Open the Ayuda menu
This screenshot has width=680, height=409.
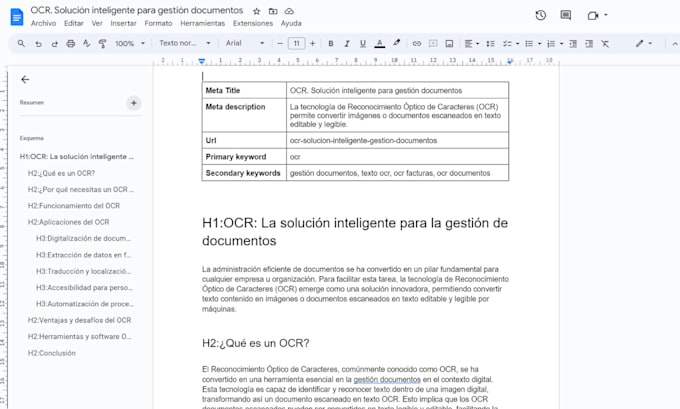291,23
